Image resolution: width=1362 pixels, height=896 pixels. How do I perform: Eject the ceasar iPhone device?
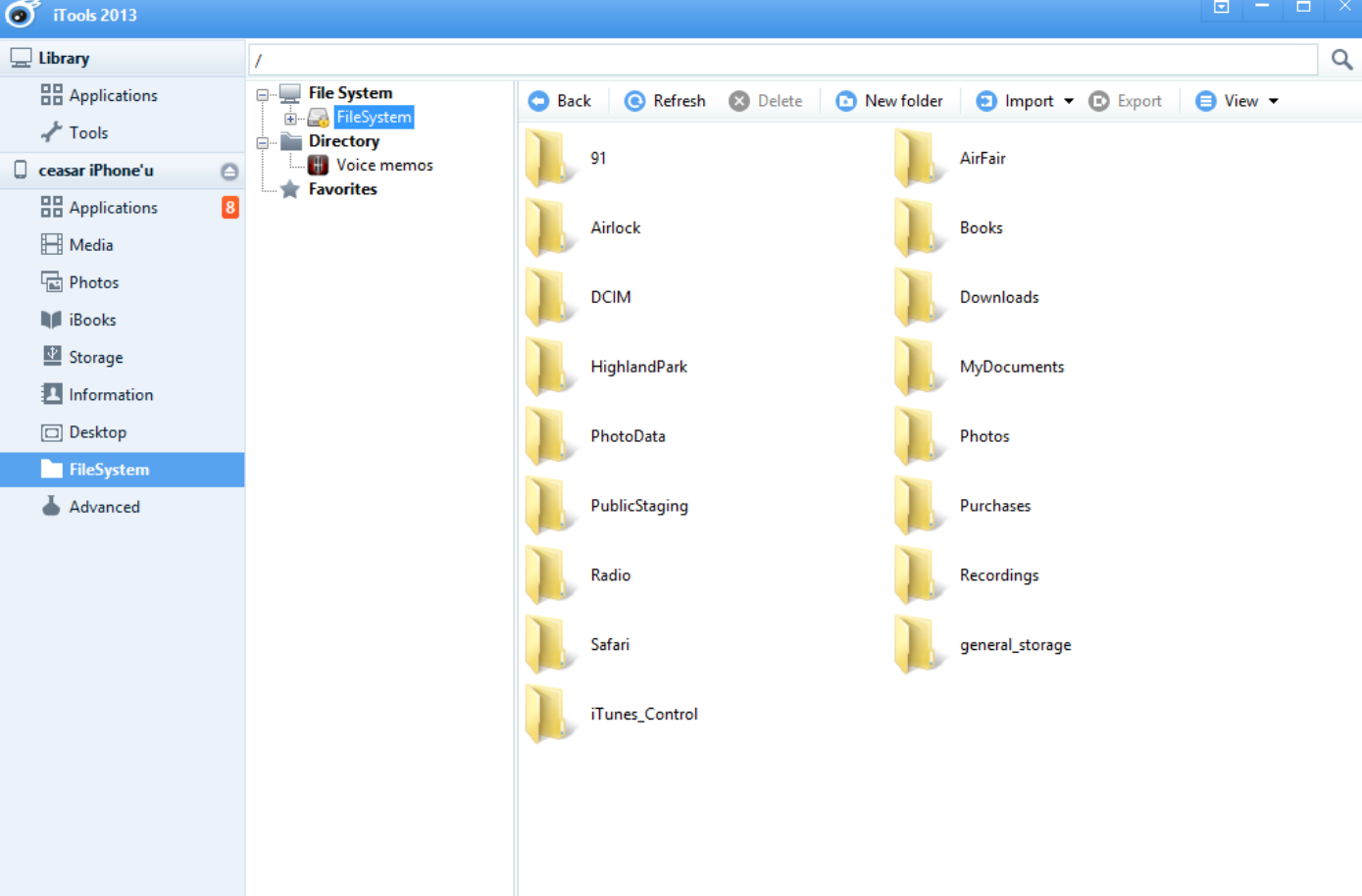(229, 172)
